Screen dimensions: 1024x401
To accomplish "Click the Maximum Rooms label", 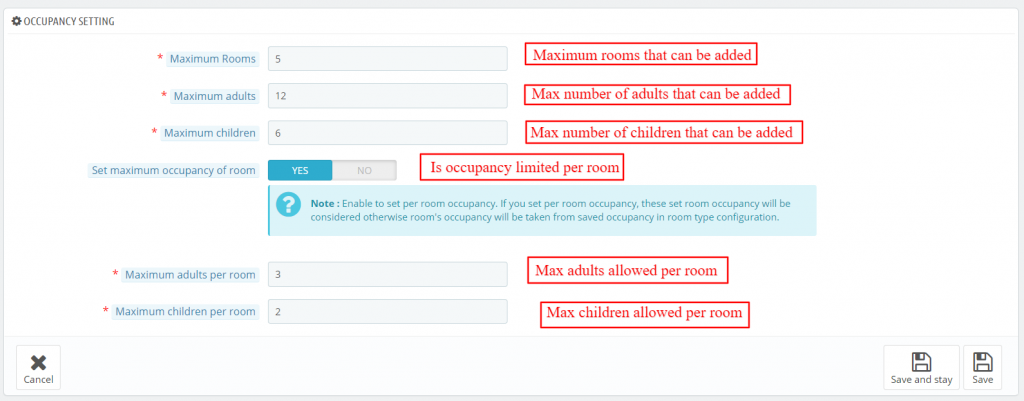I will pos(212,59).
